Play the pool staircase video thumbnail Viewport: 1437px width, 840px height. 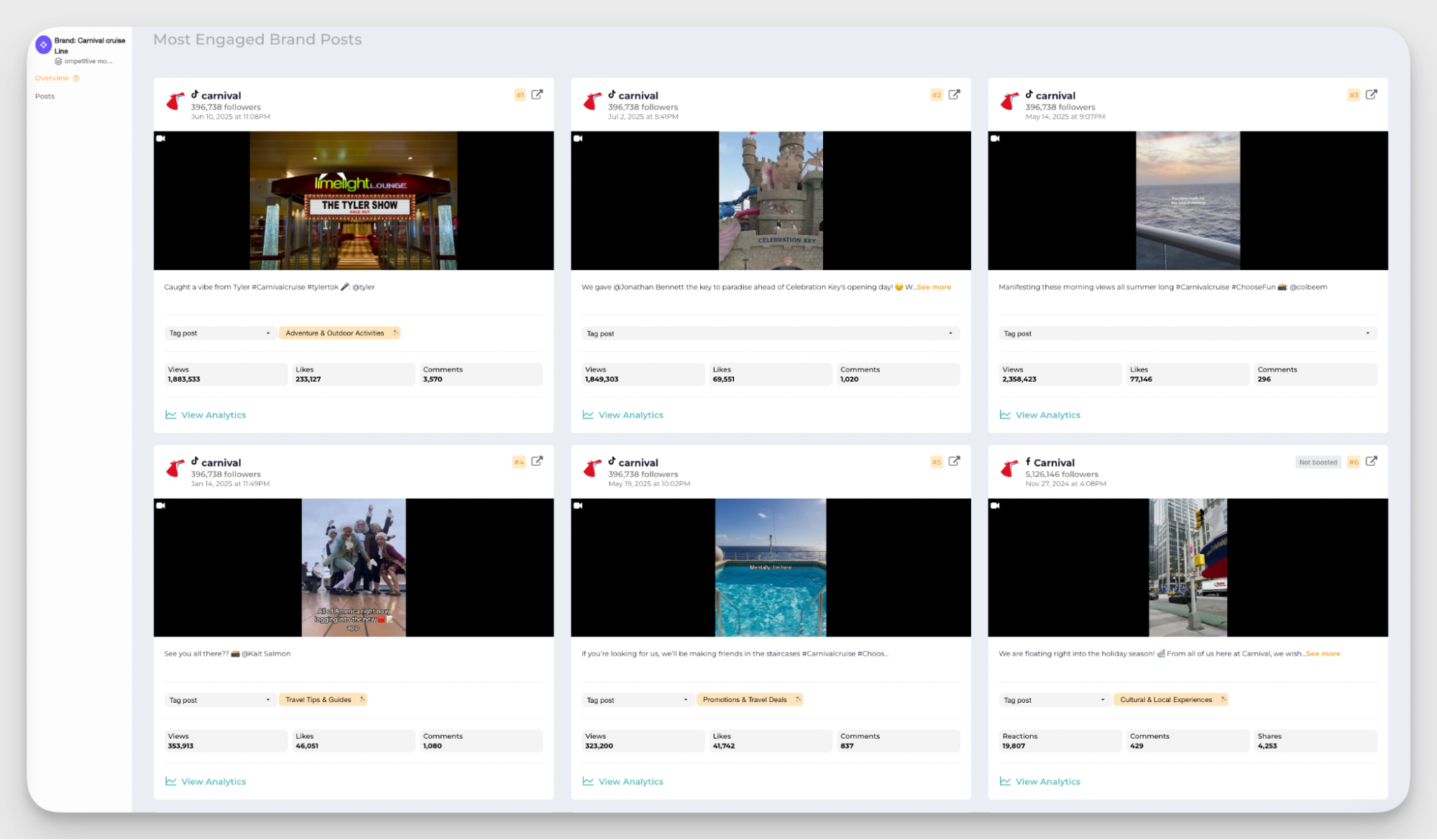pyautogui.click(x=770, y=568)
